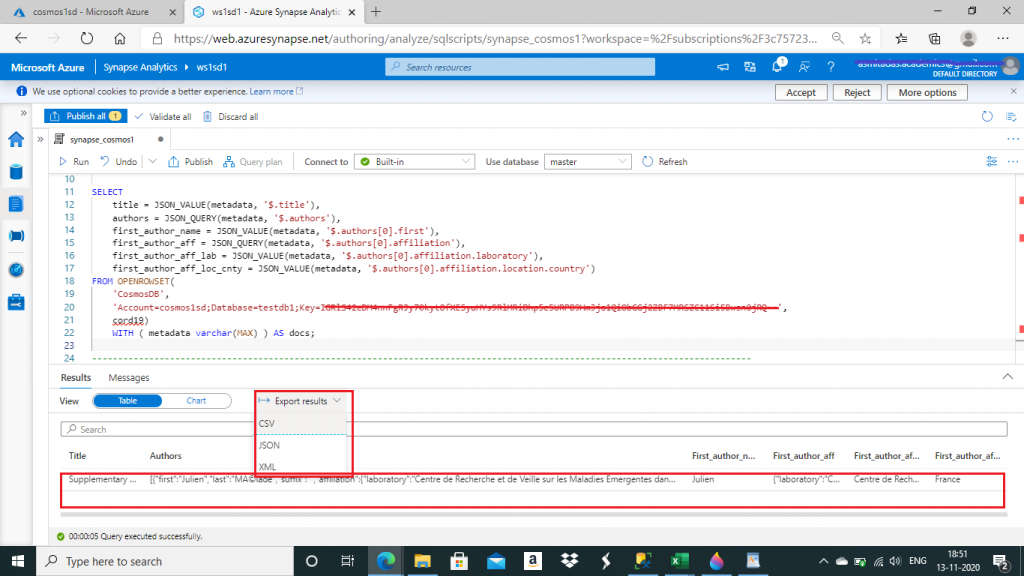Run the SQL script
The image size is (1024, 576).
pos(73,161)
